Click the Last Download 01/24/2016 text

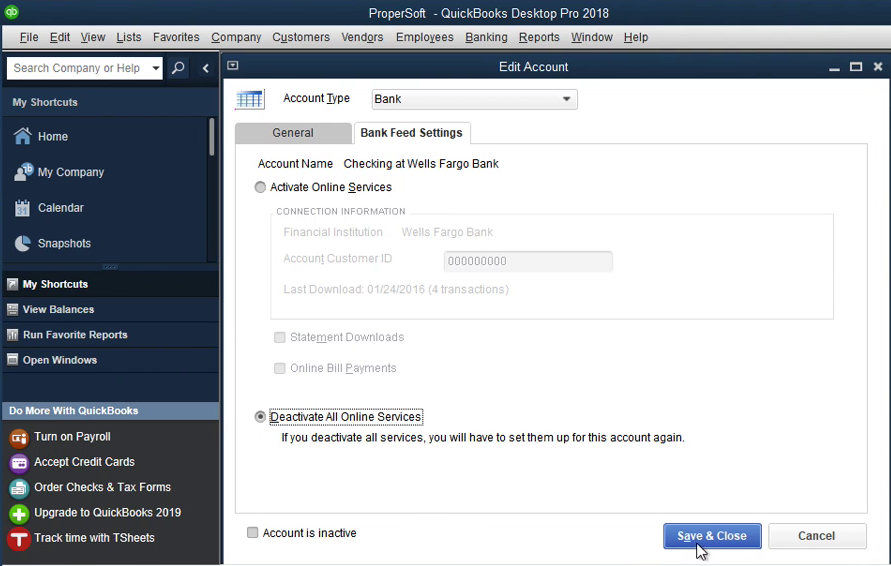[x=396, y=289]
